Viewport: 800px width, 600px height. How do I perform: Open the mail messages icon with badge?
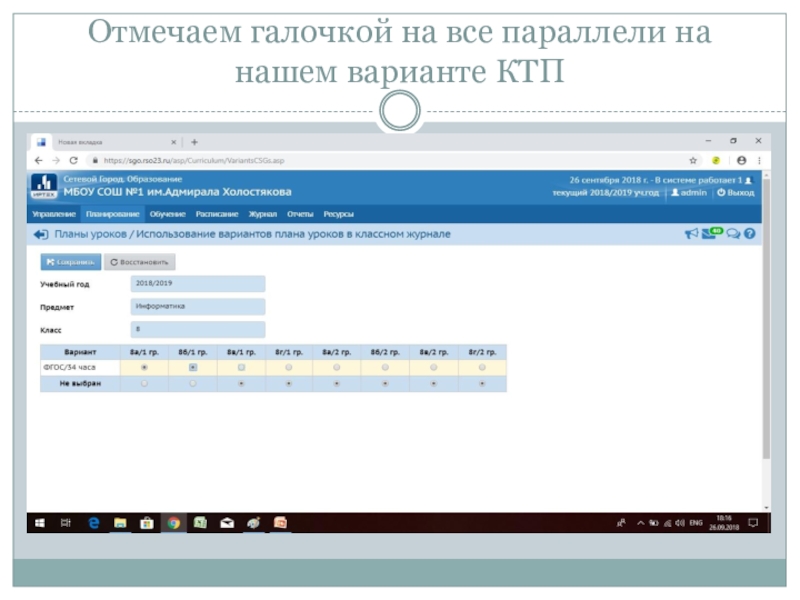click(711, 233)
